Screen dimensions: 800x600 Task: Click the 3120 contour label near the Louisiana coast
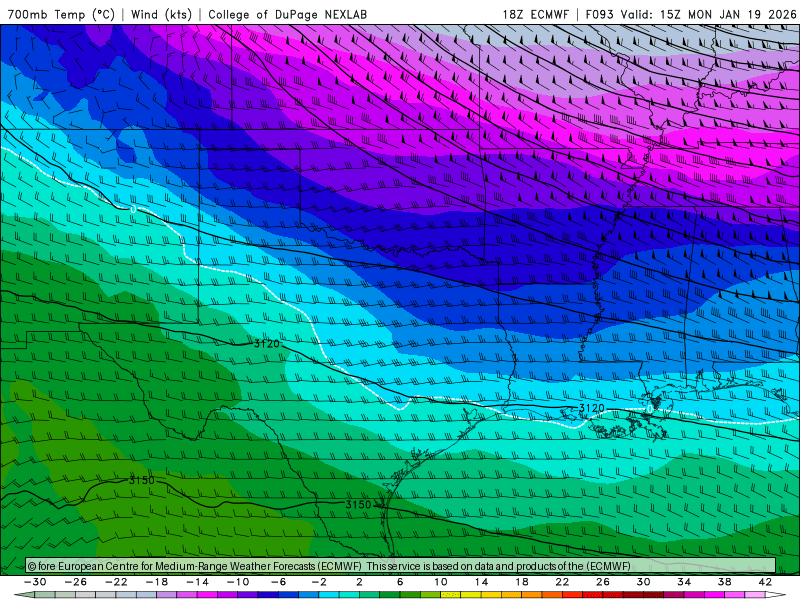click(x=592, y=408)
